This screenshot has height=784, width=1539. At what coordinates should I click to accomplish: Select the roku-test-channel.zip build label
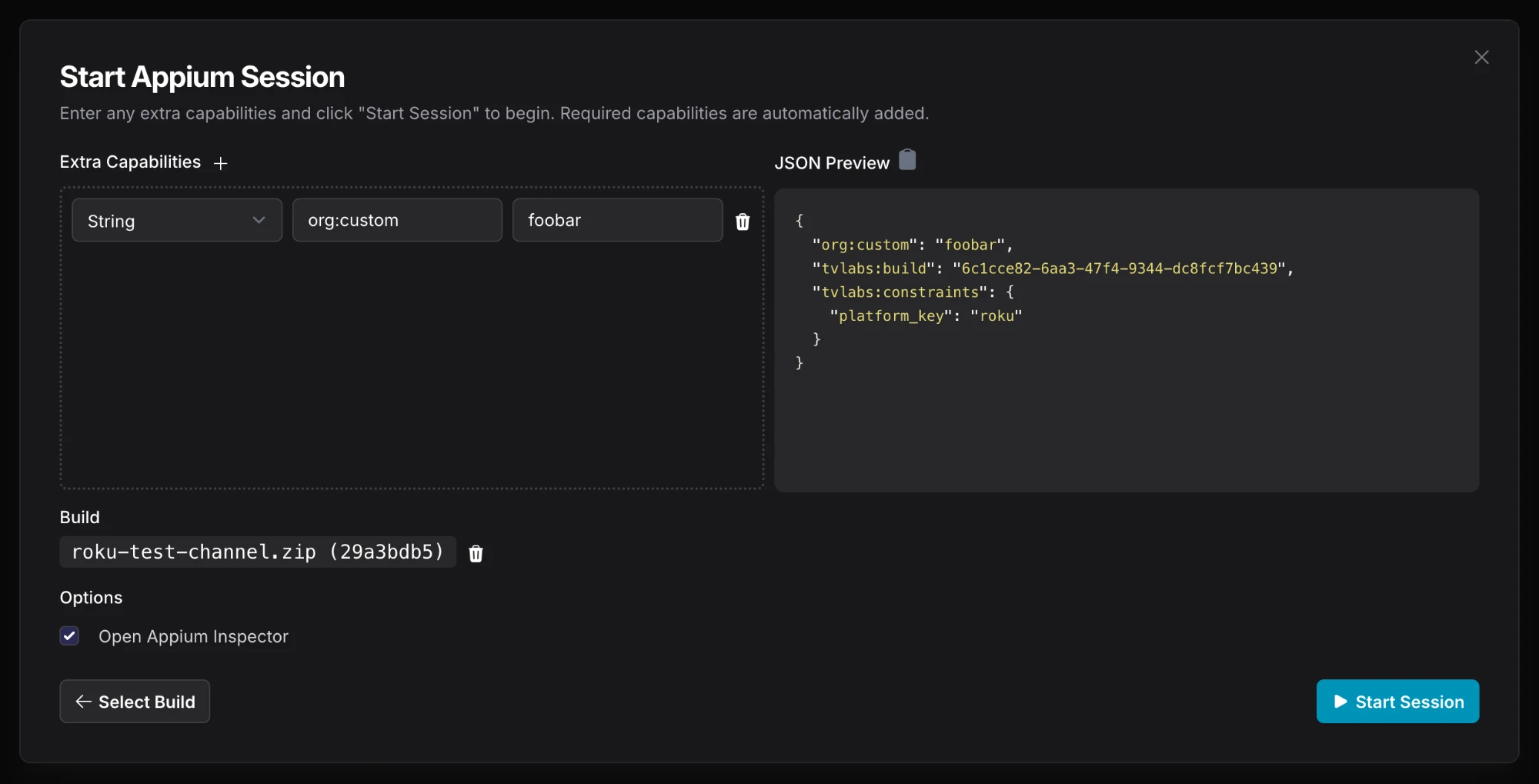click(258, 552)
